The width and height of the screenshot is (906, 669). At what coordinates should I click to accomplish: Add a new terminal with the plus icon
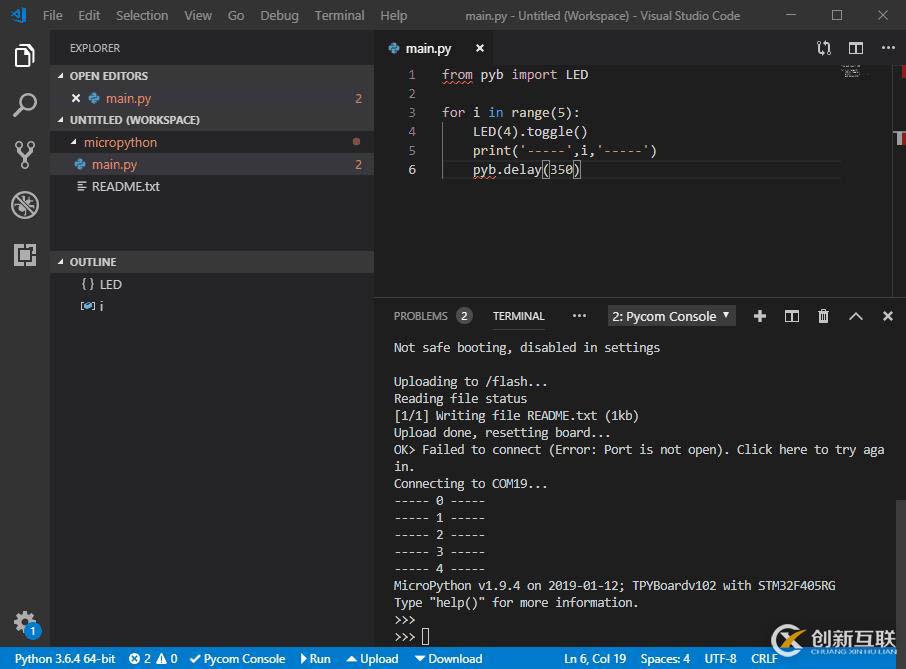[760, 315]
